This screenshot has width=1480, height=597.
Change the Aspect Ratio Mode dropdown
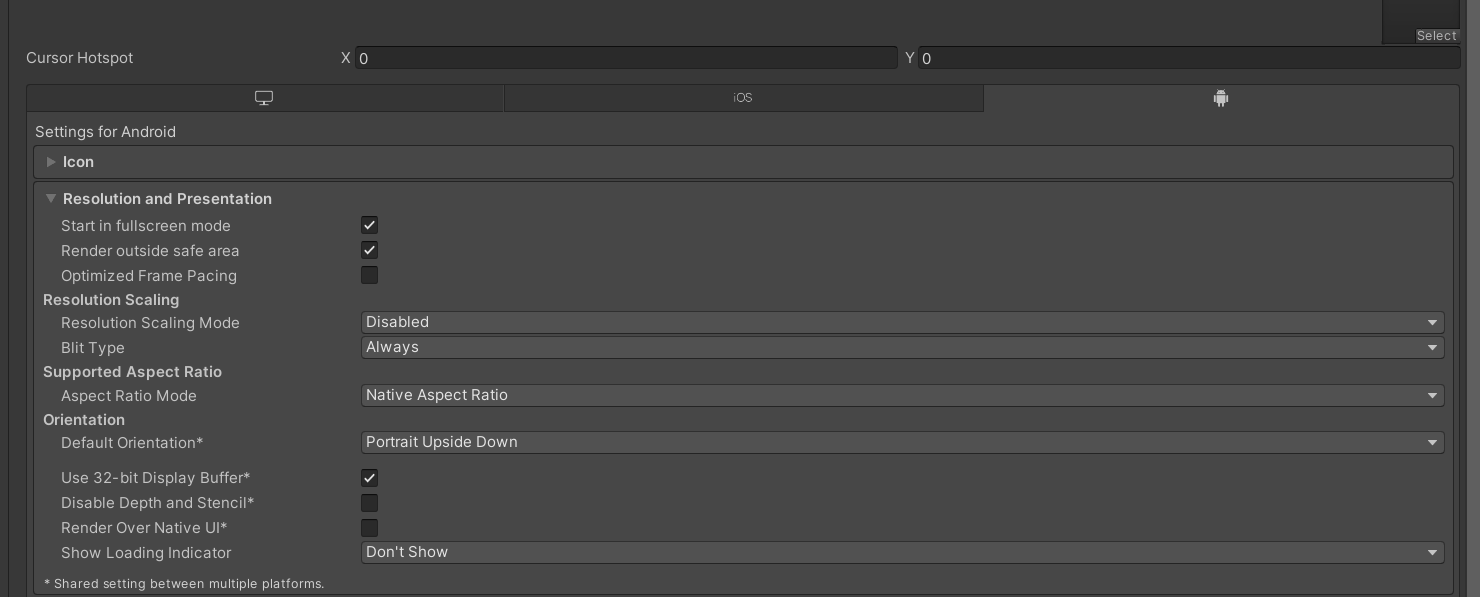tap(902, 395)
